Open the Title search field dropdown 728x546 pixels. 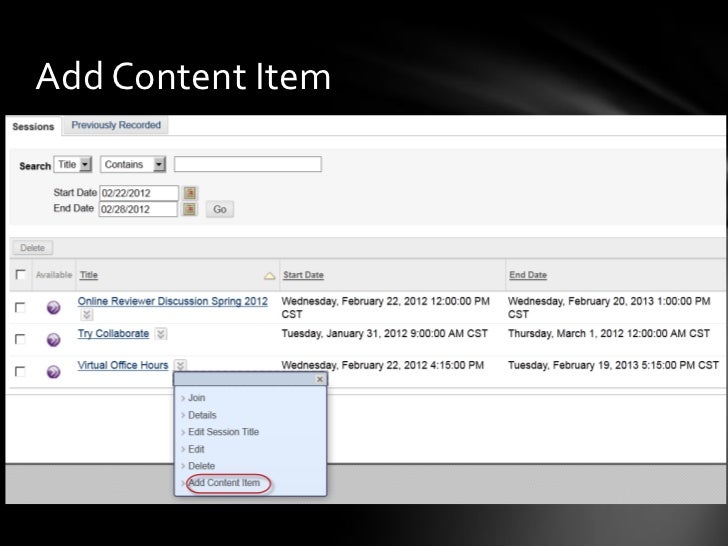coord(73,164)
